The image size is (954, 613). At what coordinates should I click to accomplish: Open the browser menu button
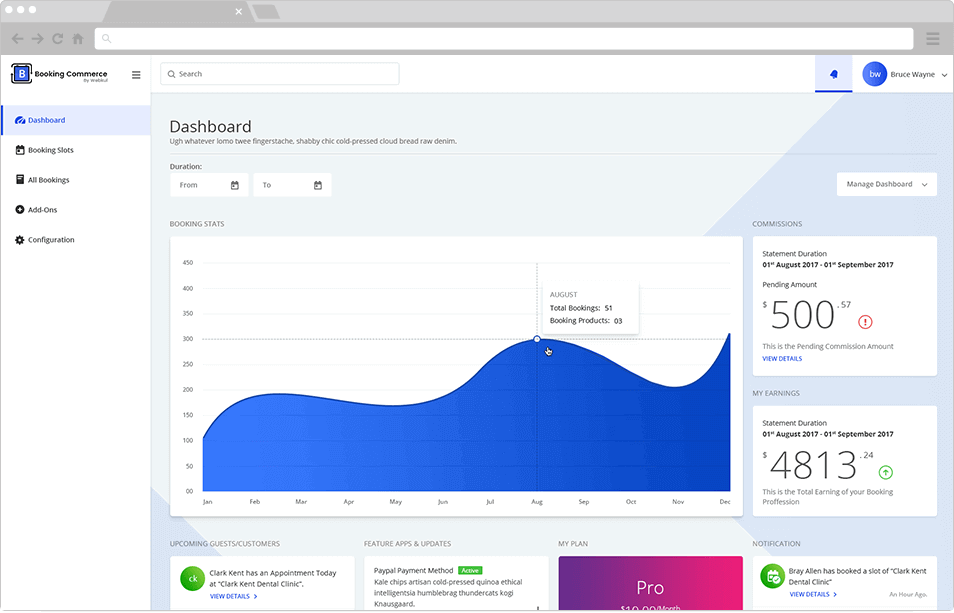932,39
